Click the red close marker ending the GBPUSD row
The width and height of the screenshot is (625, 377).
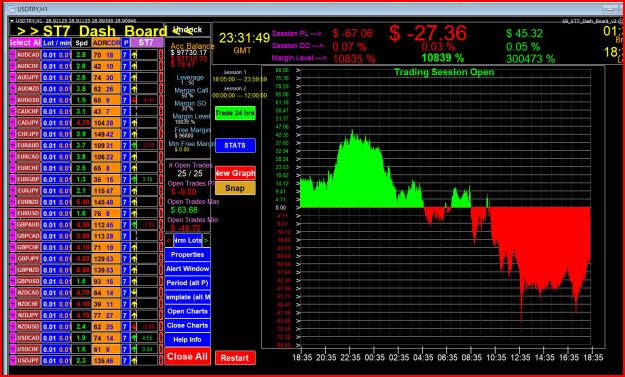click(161, 281)
